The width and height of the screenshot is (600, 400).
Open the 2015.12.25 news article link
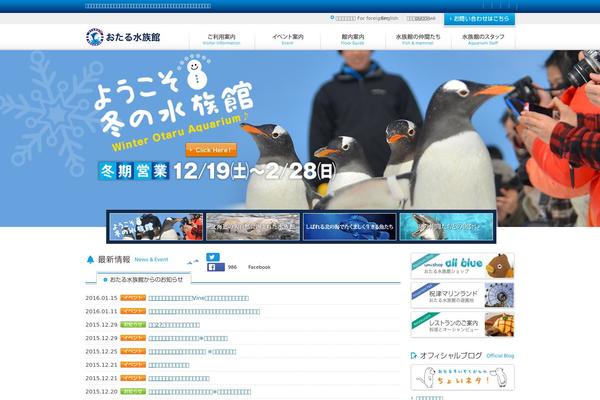click(192, 352)
